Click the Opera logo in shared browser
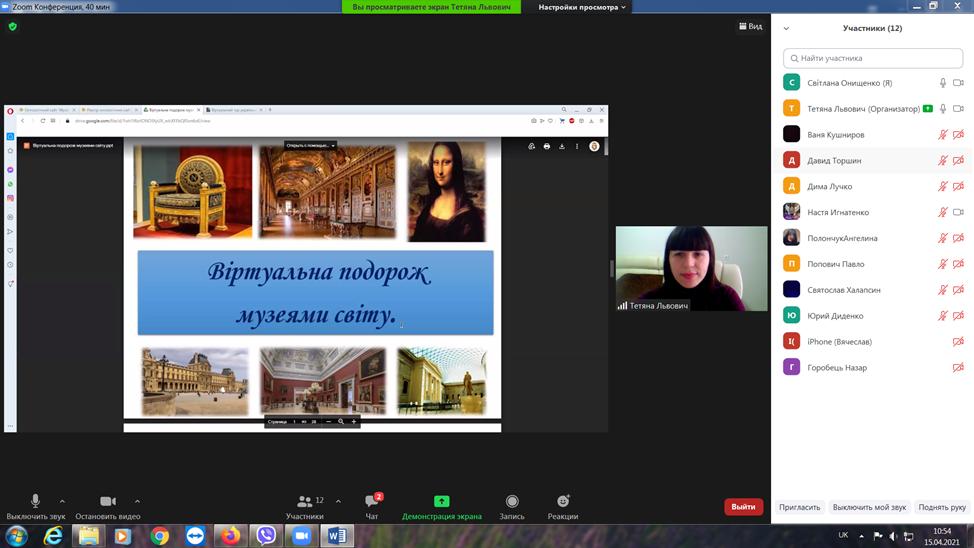The height and width of the screenshot is (548, 974). coord(10,111)
